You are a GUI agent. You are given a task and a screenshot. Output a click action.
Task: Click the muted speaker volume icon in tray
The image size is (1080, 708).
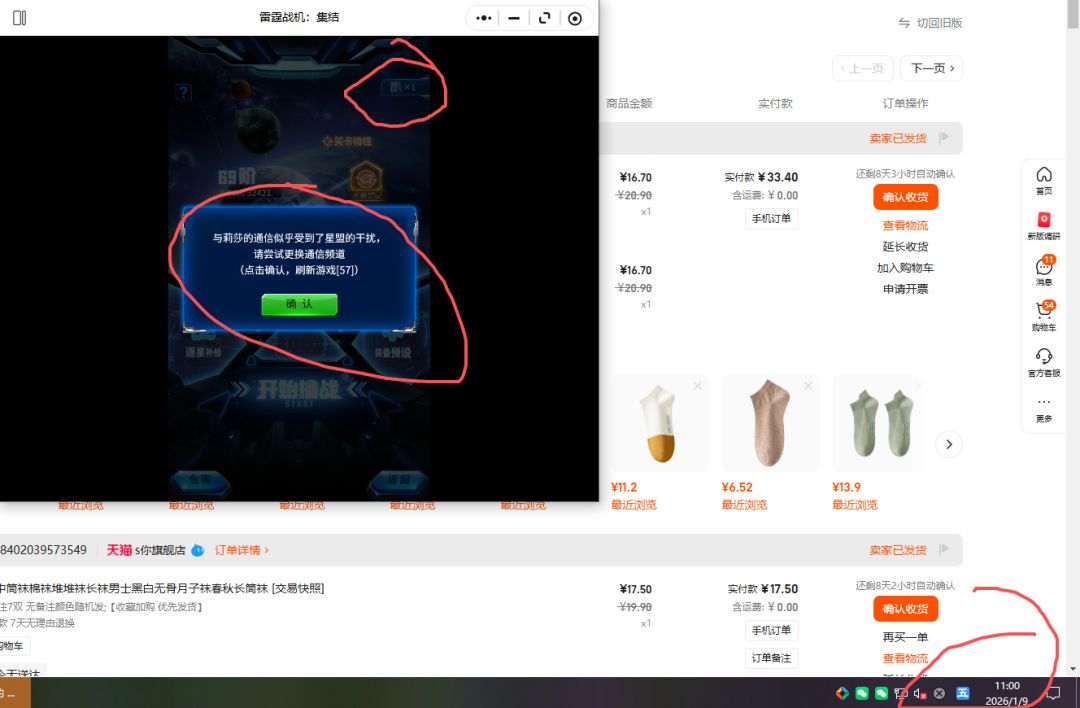point(920,694)
